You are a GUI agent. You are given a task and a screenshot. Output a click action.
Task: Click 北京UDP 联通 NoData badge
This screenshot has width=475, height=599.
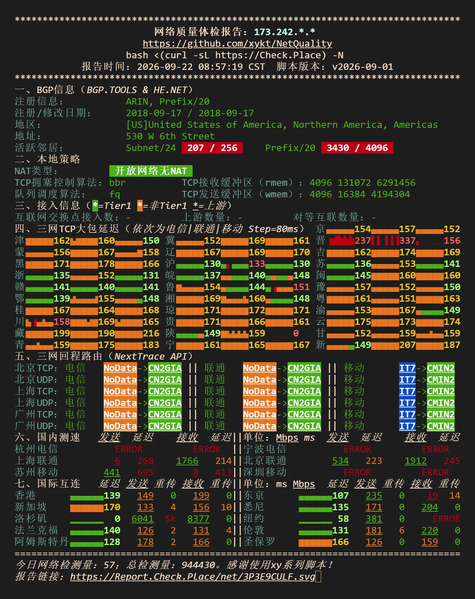click(259, 380)
